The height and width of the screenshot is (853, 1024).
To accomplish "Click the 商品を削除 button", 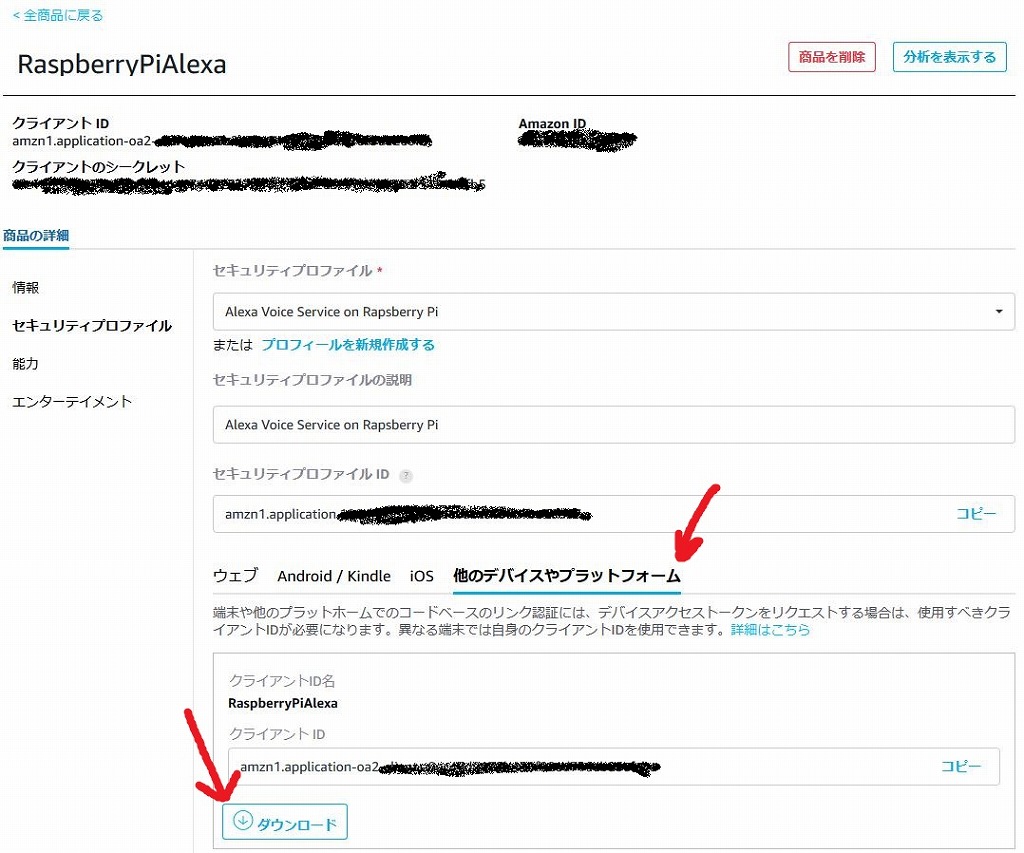I will pos(831,57).
